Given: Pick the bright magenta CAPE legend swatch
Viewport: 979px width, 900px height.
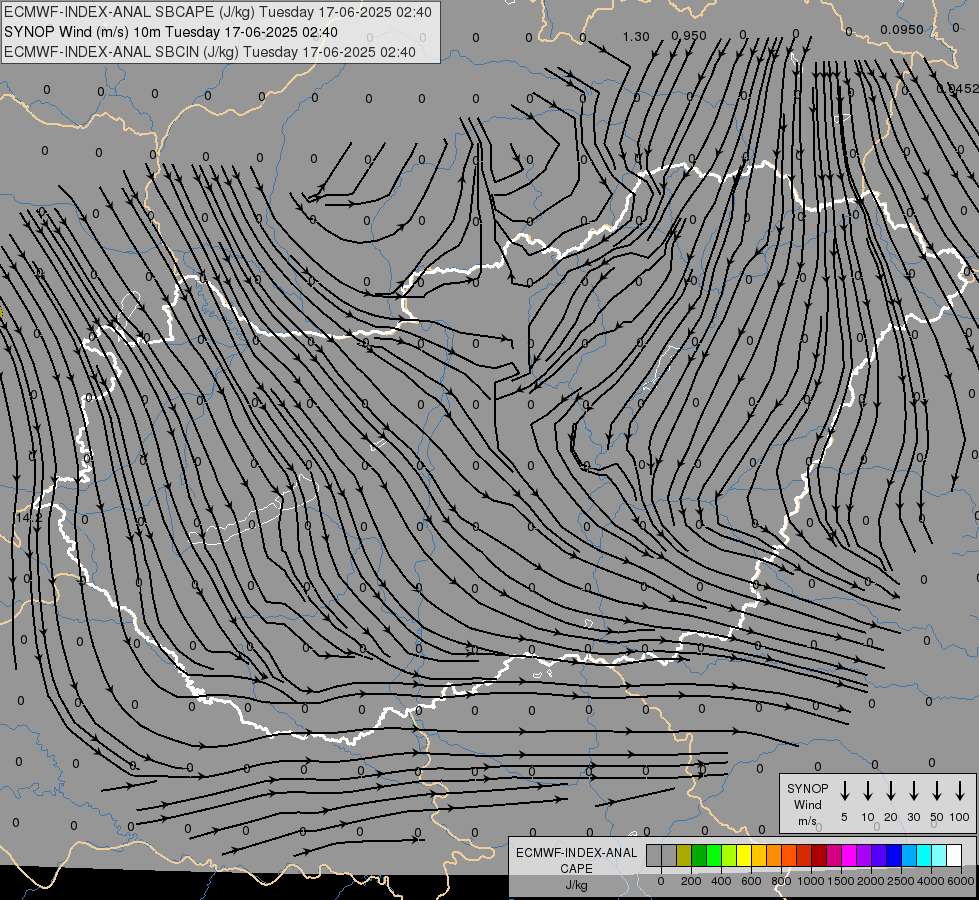Looking at the screenshot, I should 849,856.
